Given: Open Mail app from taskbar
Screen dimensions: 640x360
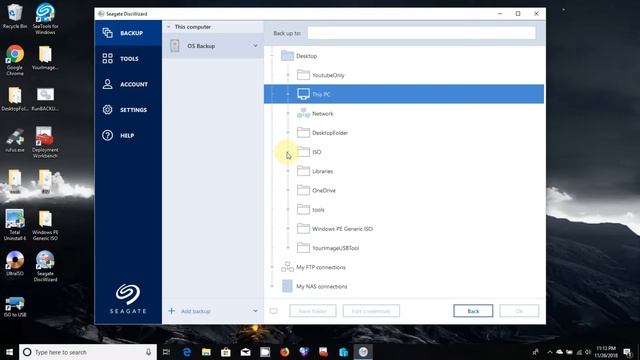Looking at the screenshot, I should coord(245,352).
